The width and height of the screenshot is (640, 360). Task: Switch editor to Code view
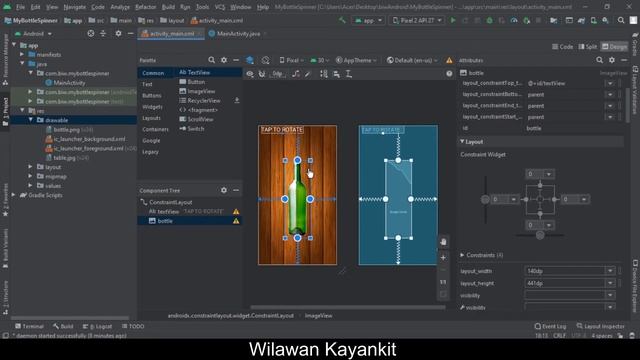(562, 47)
